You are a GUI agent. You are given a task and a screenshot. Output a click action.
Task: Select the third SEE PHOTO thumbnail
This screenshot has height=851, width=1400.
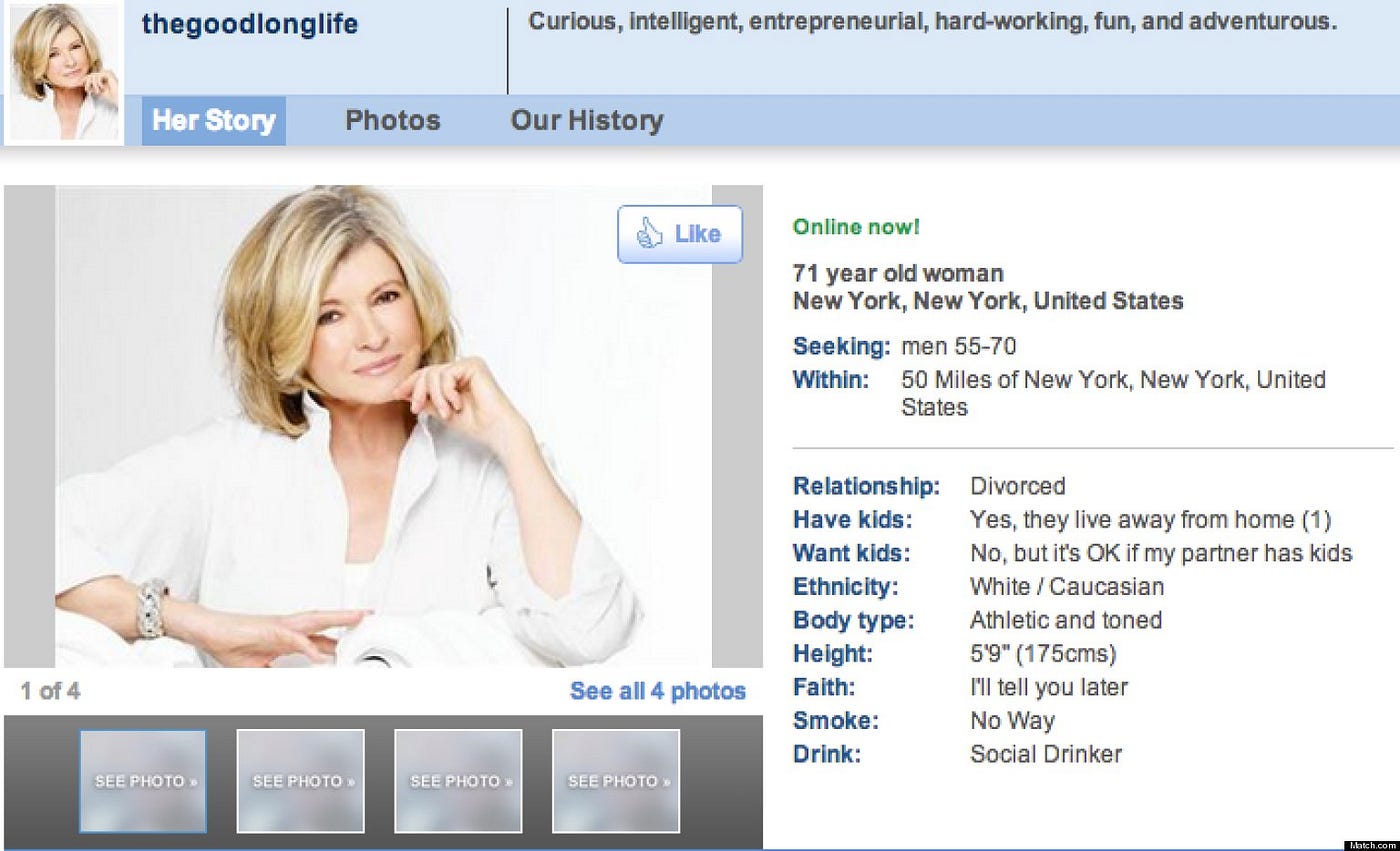(458, 781)
